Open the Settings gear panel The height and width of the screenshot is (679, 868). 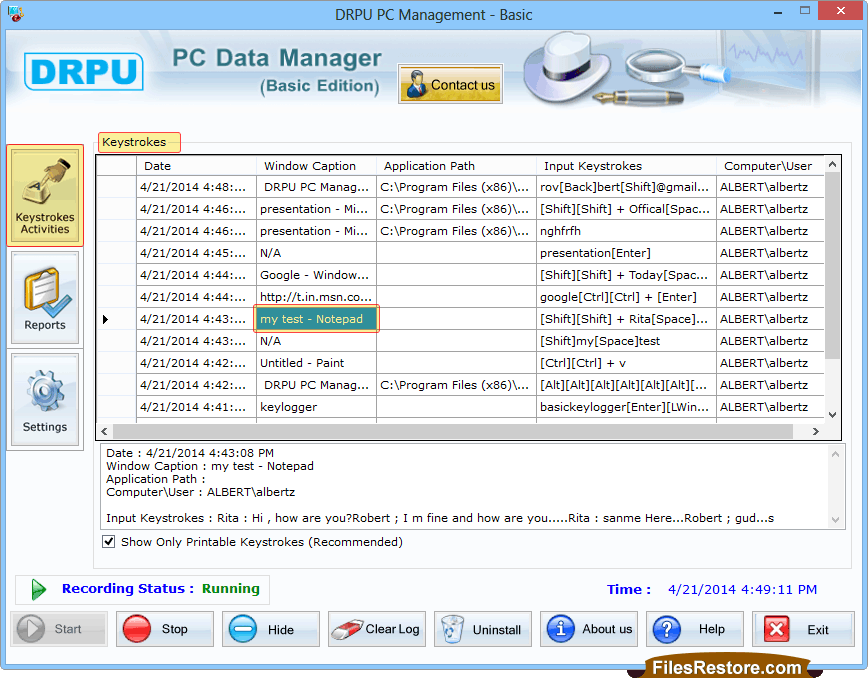tap(45, 400)
